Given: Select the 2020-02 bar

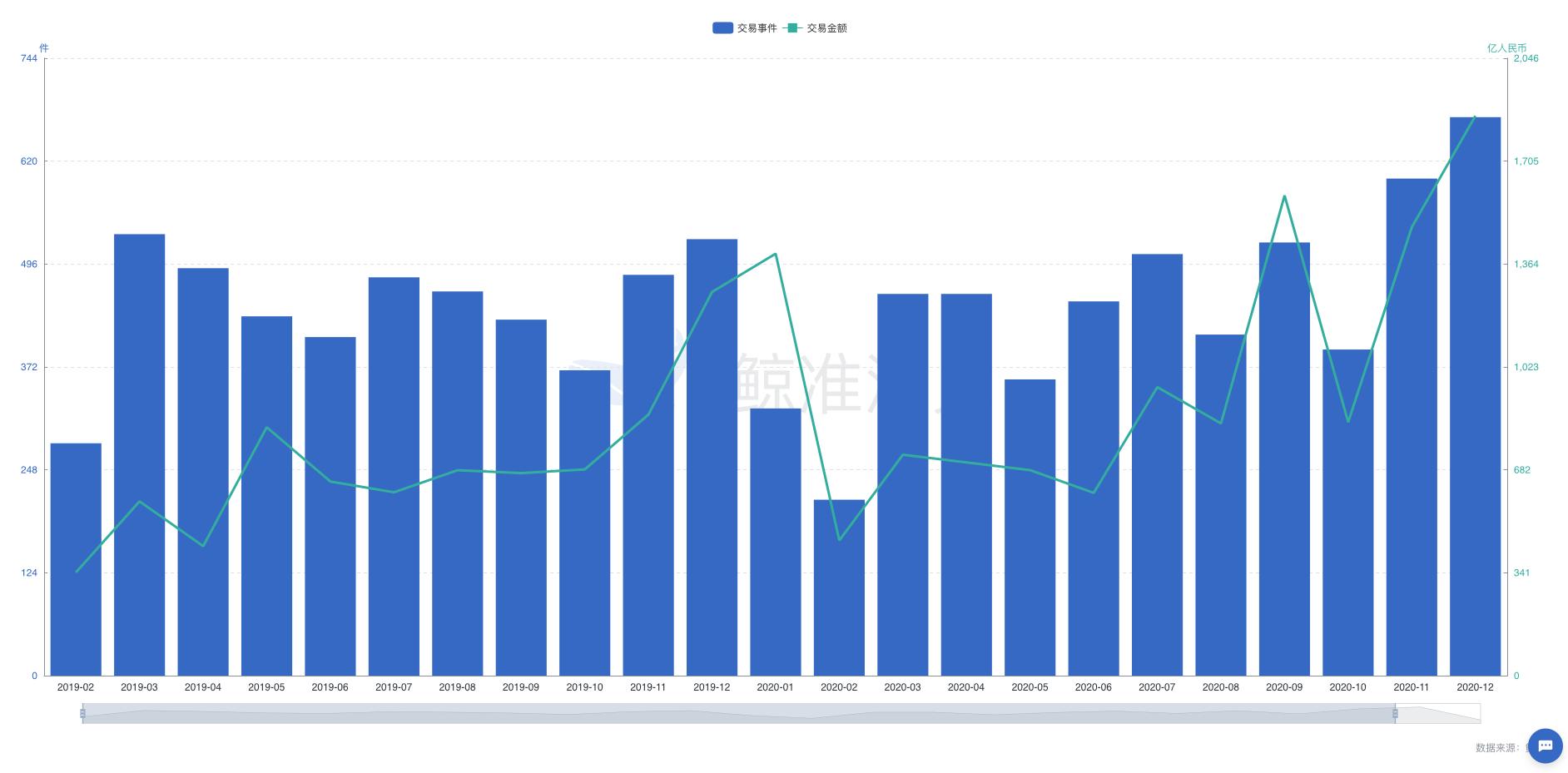Looking at the screenshot, I should pyautogui.click(x=839, y=587).
